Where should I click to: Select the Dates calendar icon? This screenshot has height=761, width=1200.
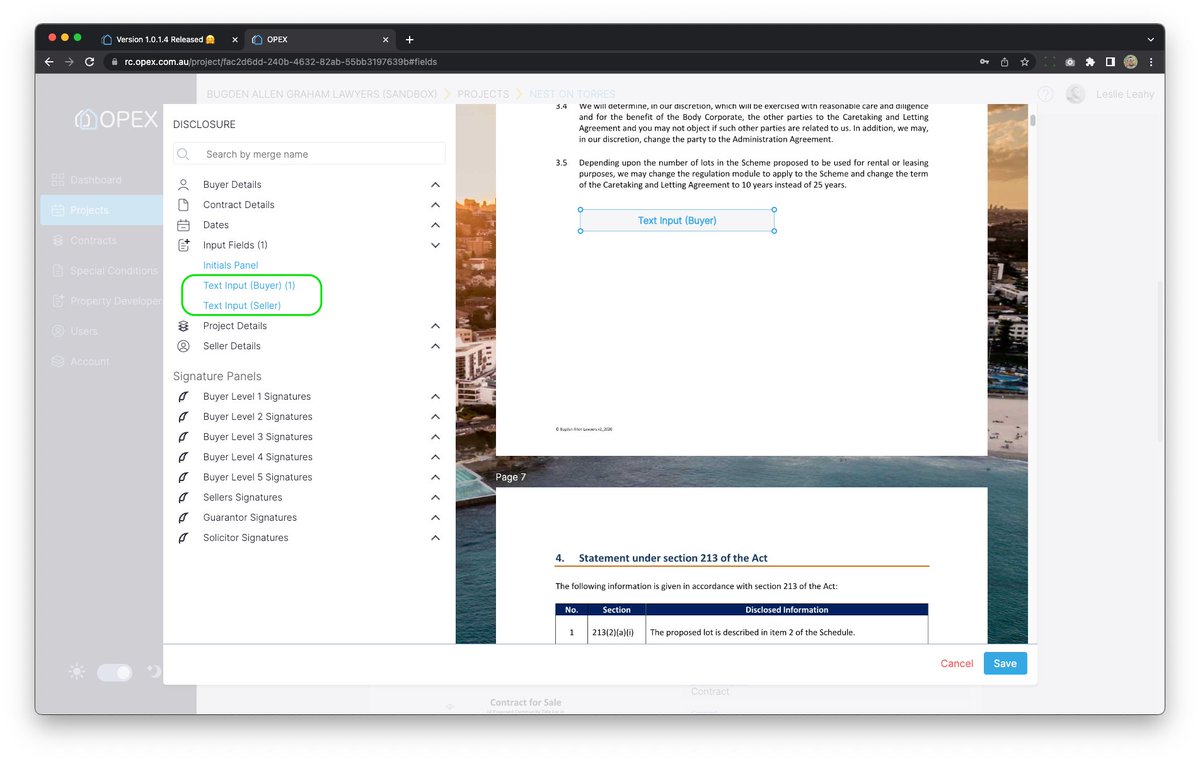pos(182,224)
